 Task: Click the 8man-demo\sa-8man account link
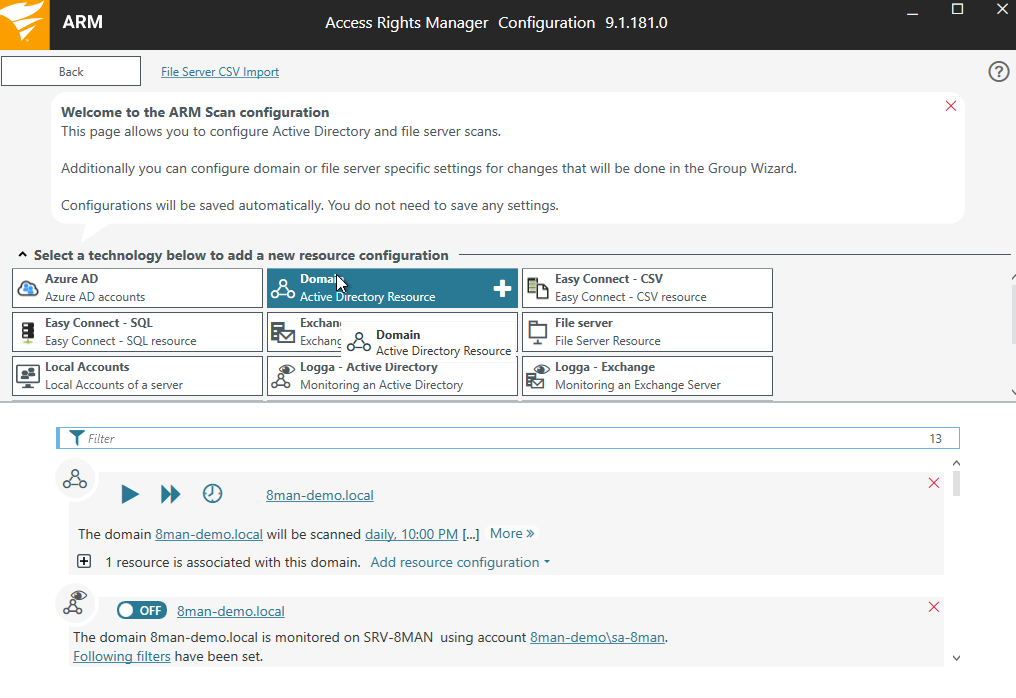597,638
